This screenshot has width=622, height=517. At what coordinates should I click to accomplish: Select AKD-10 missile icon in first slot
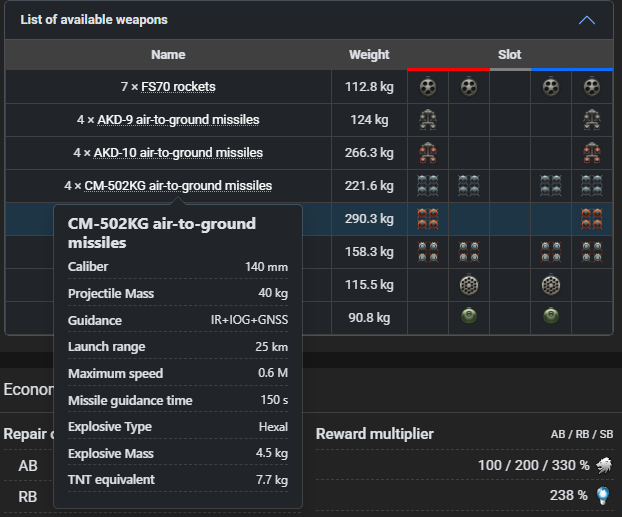point(428,153)
